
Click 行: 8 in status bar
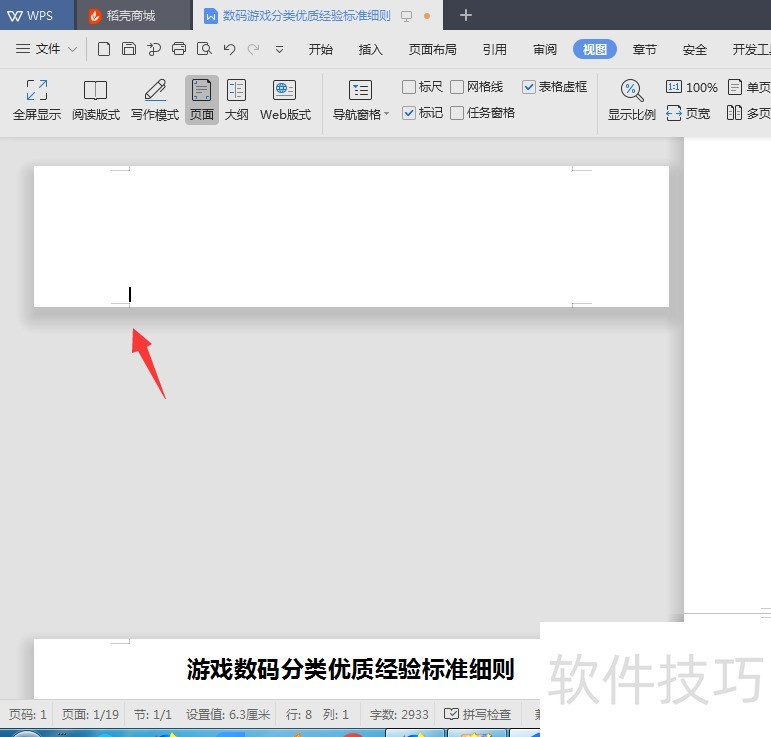(x=299, y=714)
